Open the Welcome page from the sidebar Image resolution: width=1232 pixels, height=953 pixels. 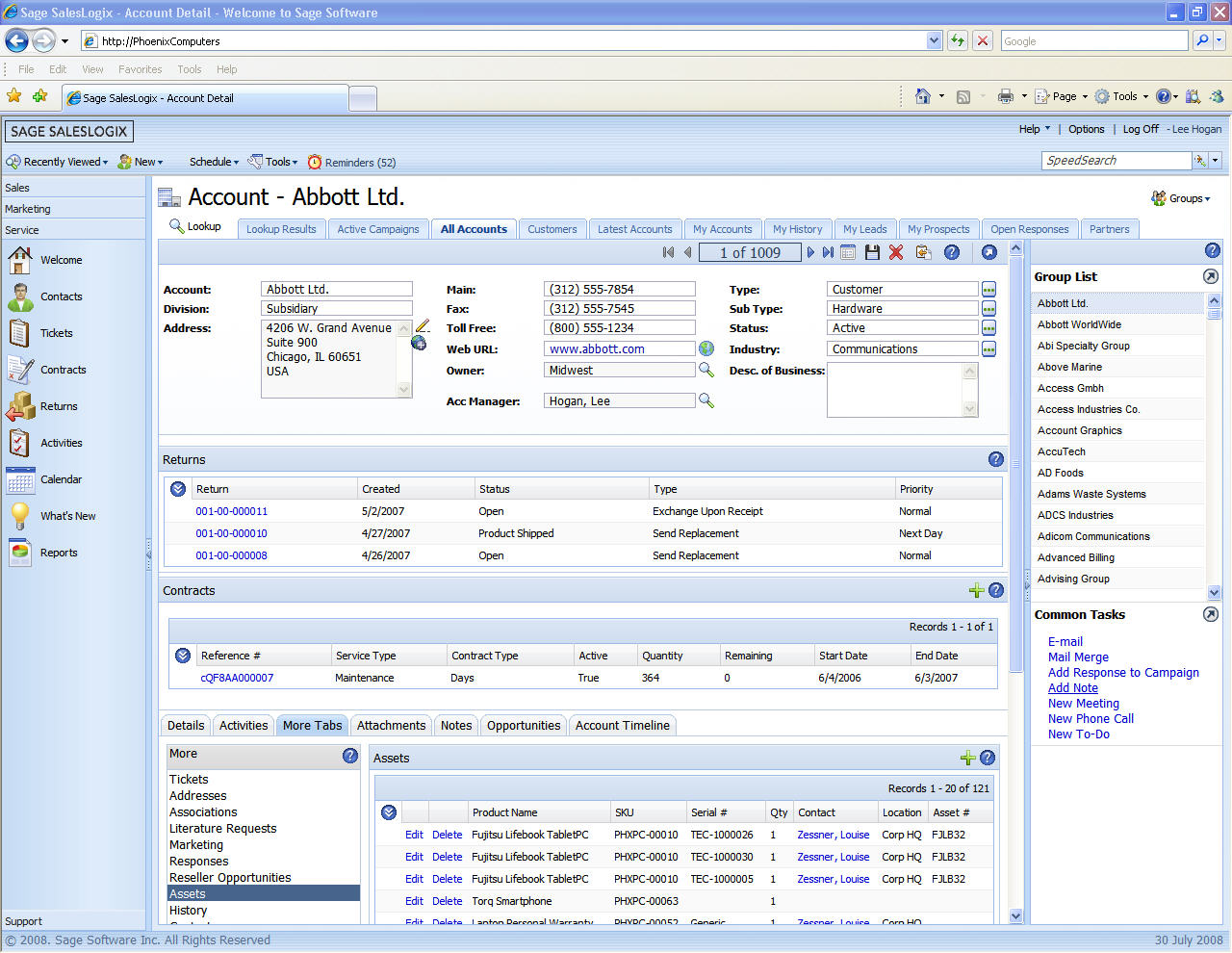pyautogui.click(x=45, y=260)
